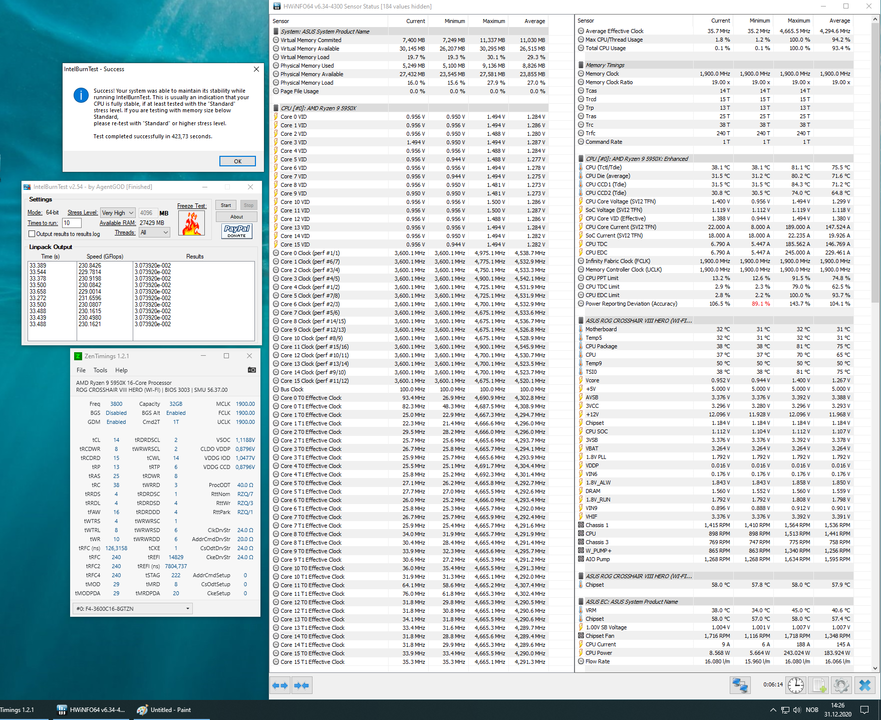This screenshot has height=720, width=881.
Task: Open the ZenTimings memory module F4-3600C16-8GTZN dropdown
Action: click(133, 609)
